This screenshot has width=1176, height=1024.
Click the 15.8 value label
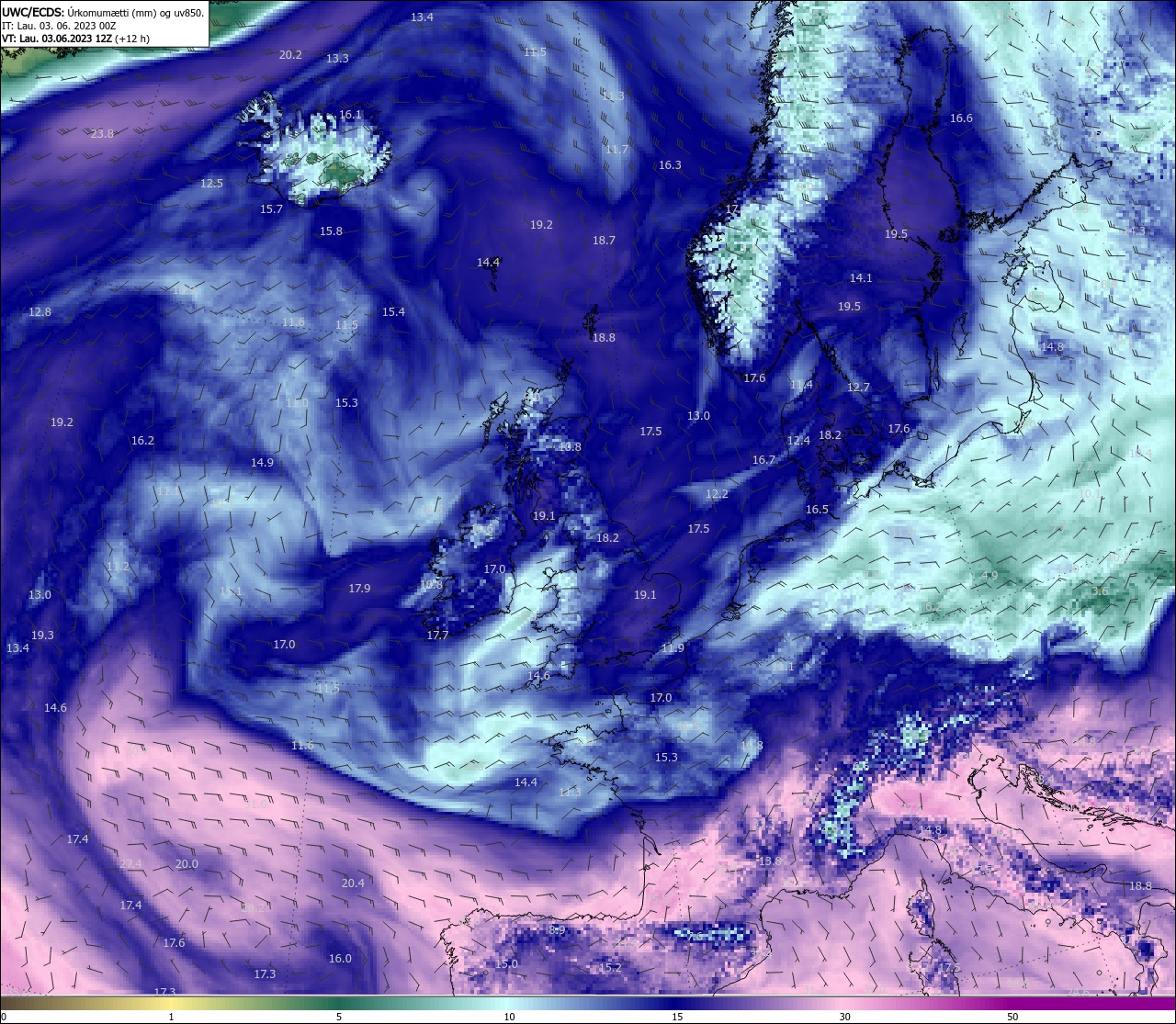(x=331, y=231)
